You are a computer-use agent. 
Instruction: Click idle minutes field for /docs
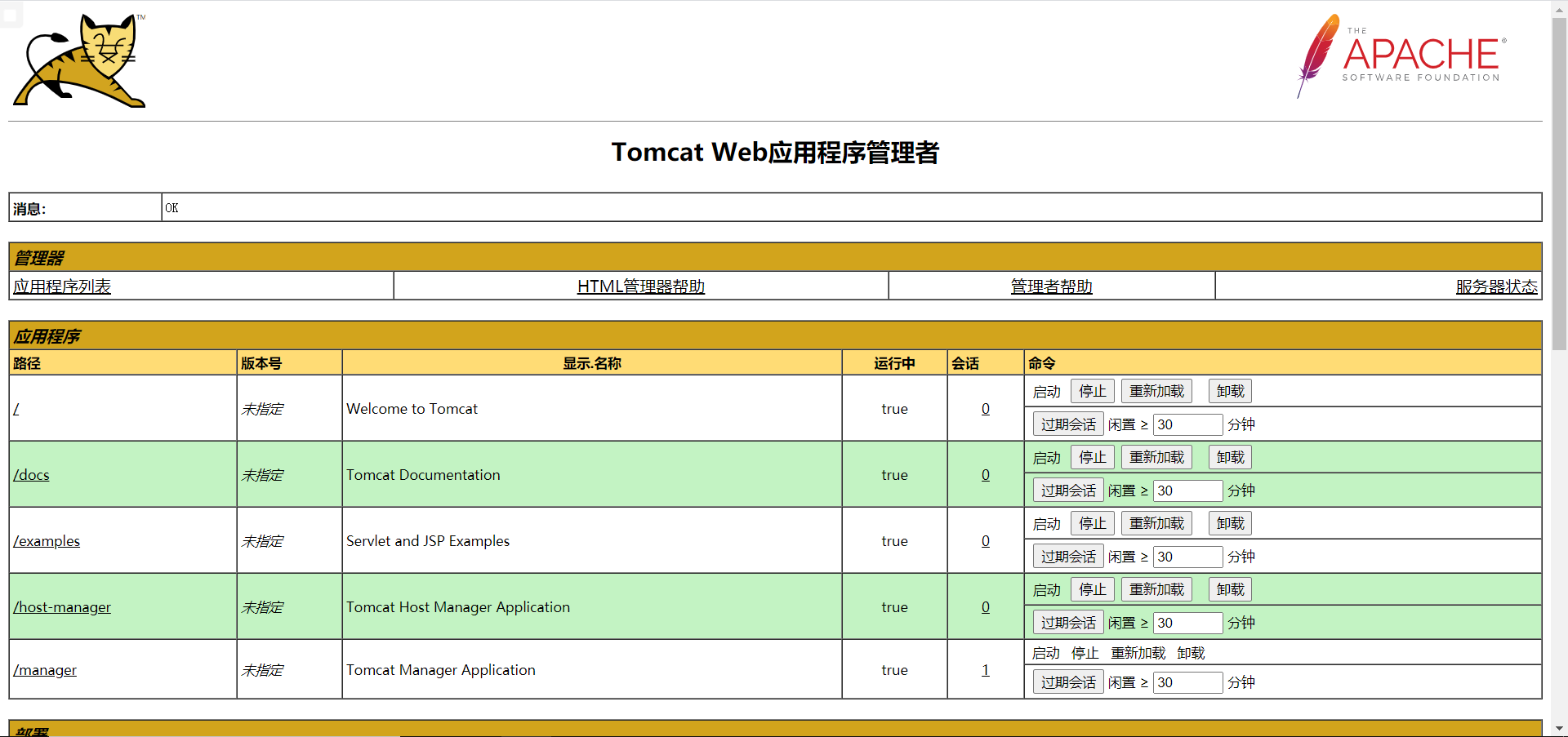(1187, 491)
